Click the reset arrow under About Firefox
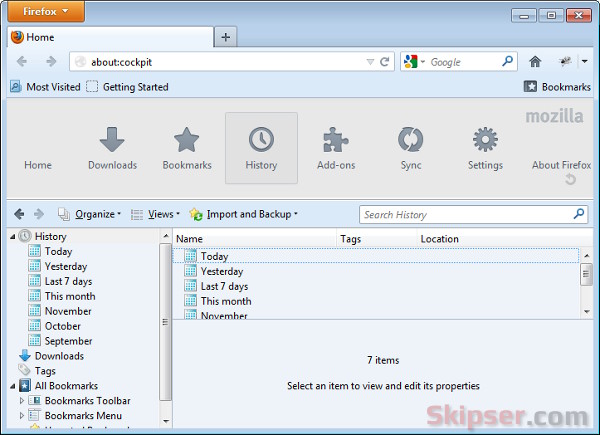 coord(570,179)
